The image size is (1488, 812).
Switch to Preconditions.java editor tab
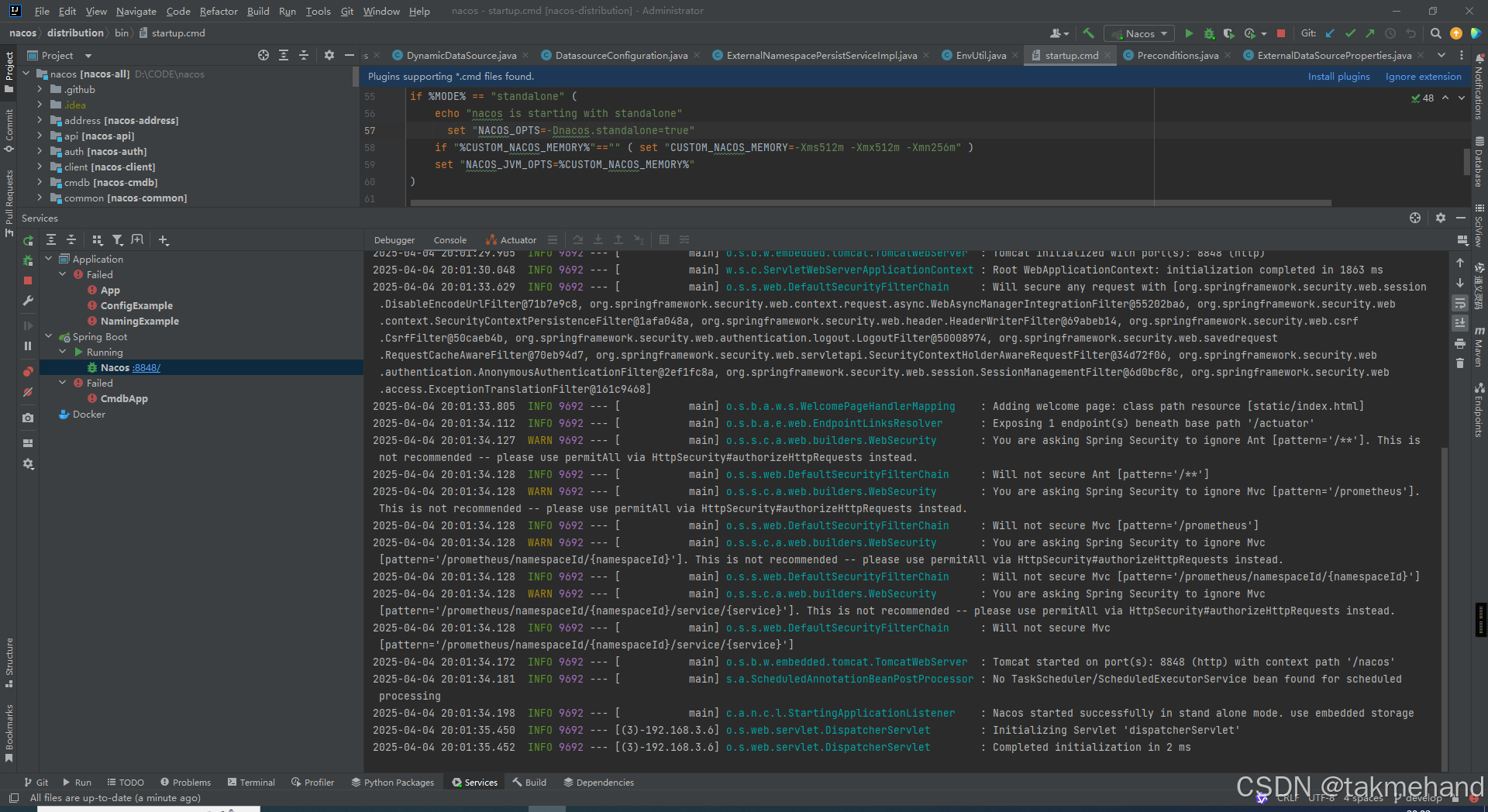(1177, 55)
